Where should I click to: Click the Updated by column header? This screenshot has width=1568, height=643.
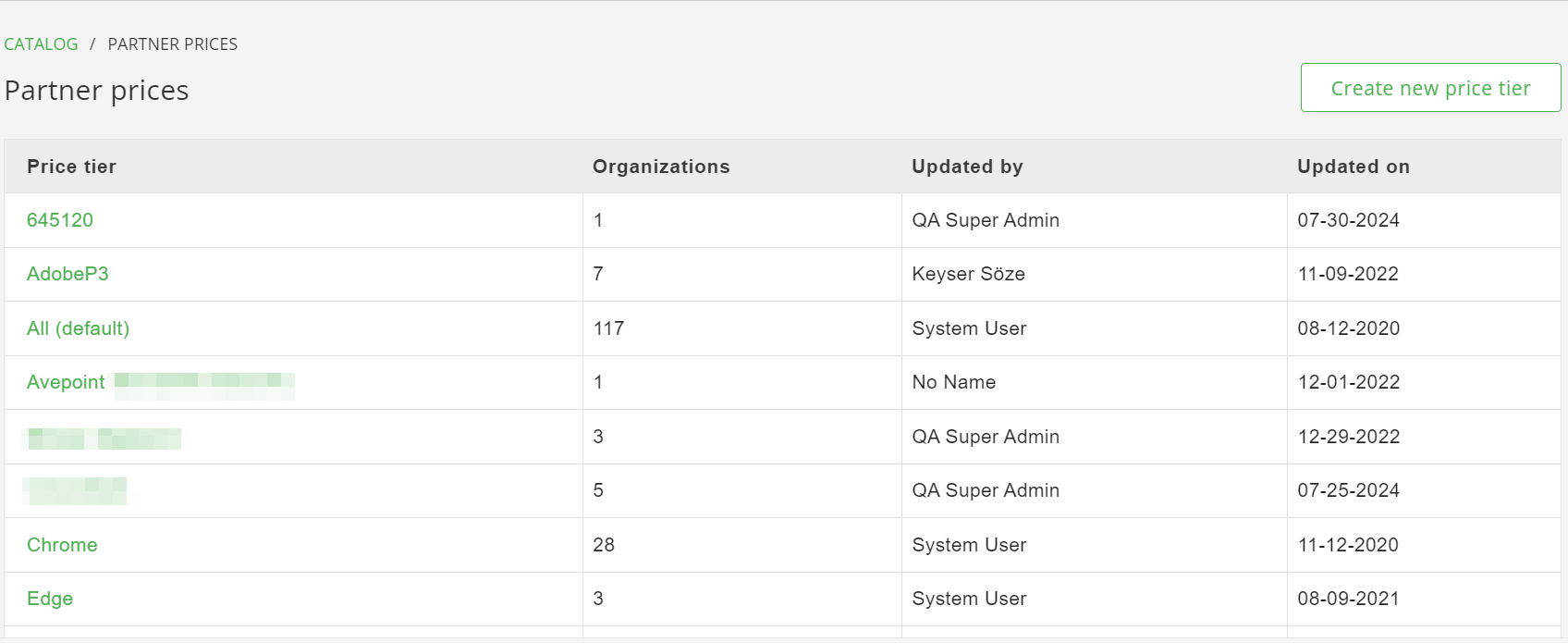[967, 167]
